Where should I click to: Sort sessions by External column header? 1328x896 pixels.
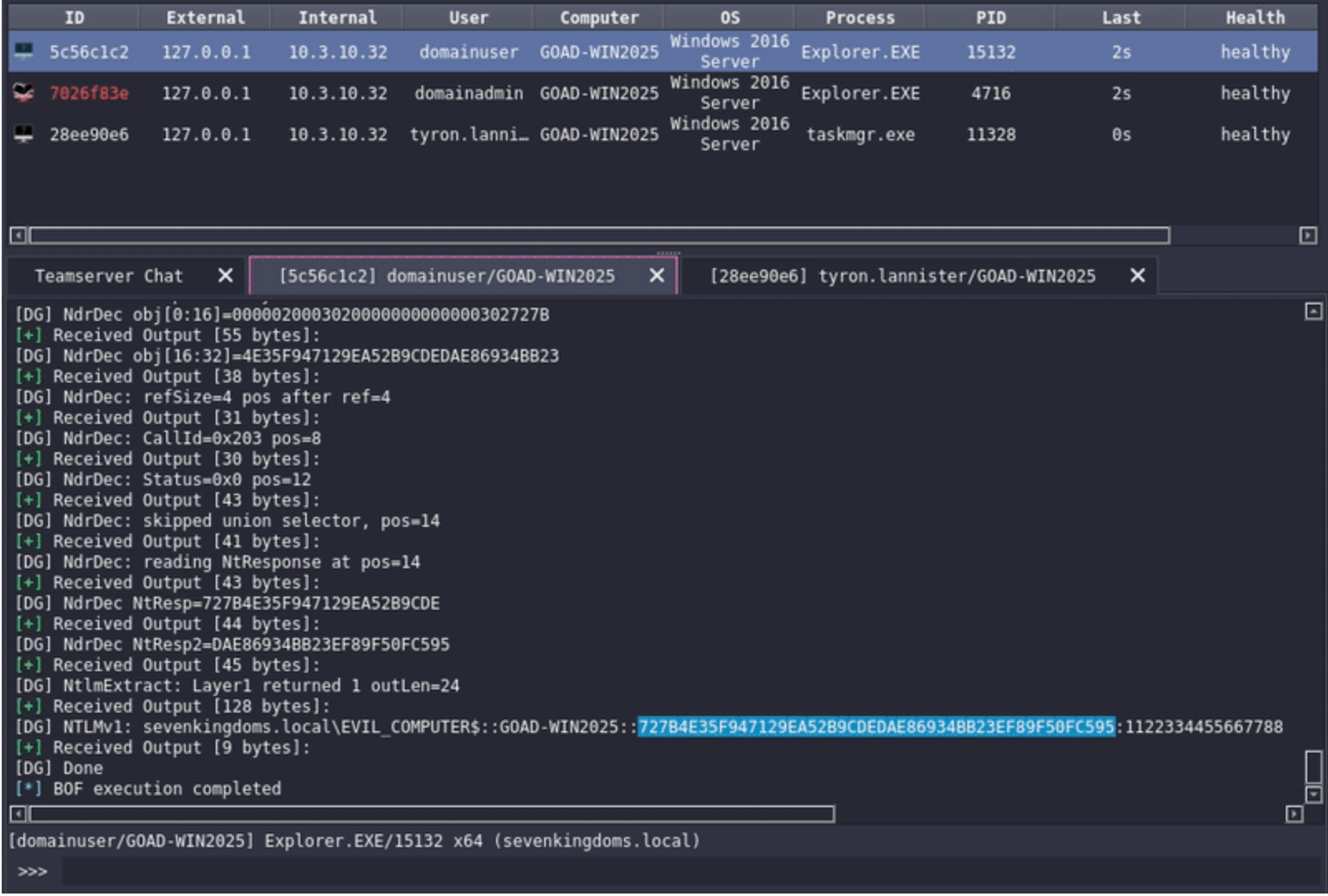tap(205, 17)
